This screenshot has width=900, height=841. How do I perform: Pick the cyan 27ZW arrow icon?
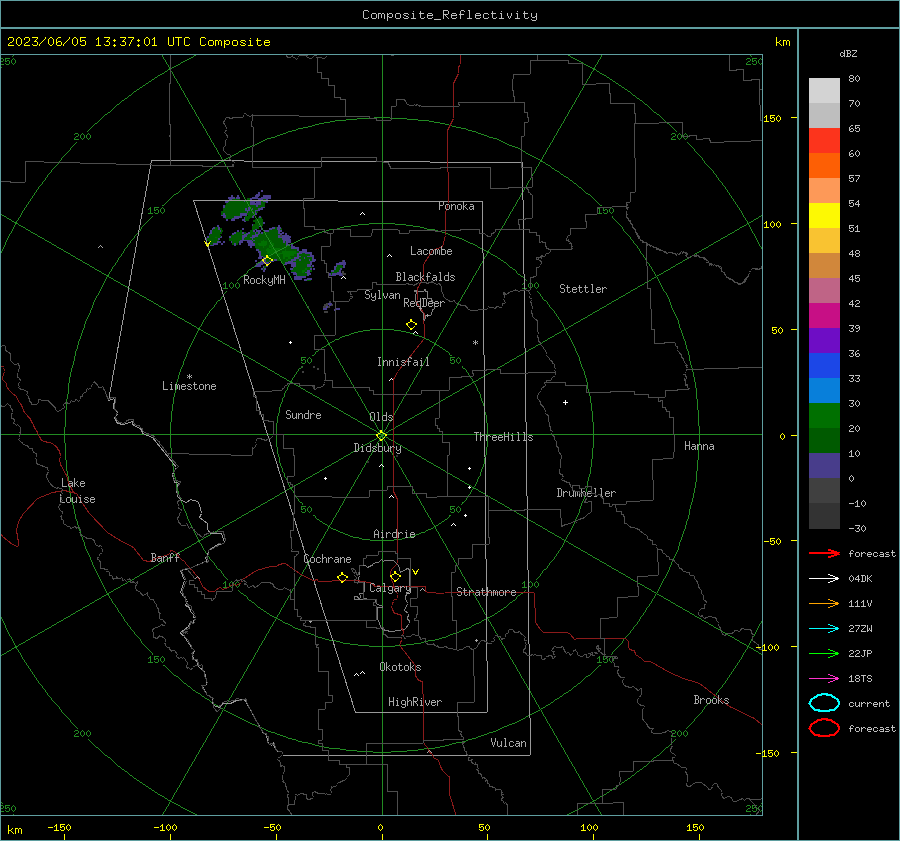824,629
